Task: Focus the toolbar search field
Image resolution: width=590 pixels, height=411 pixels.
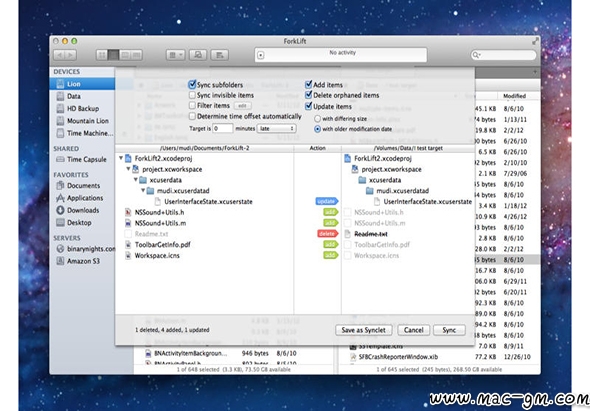Action: point(503,55)
